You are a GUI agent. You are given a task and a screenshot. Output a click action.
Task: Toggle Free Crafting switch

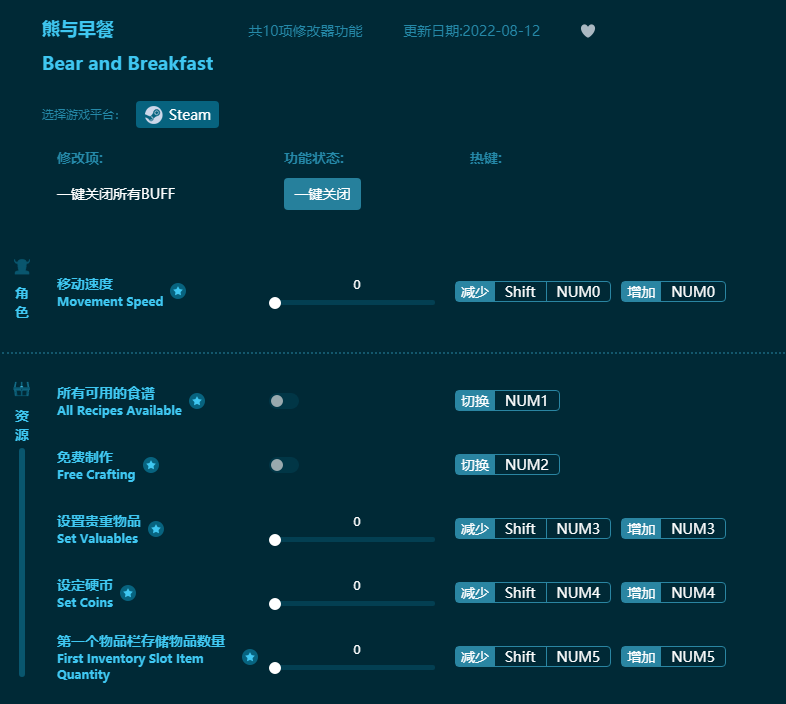click(x=284, y=465)
